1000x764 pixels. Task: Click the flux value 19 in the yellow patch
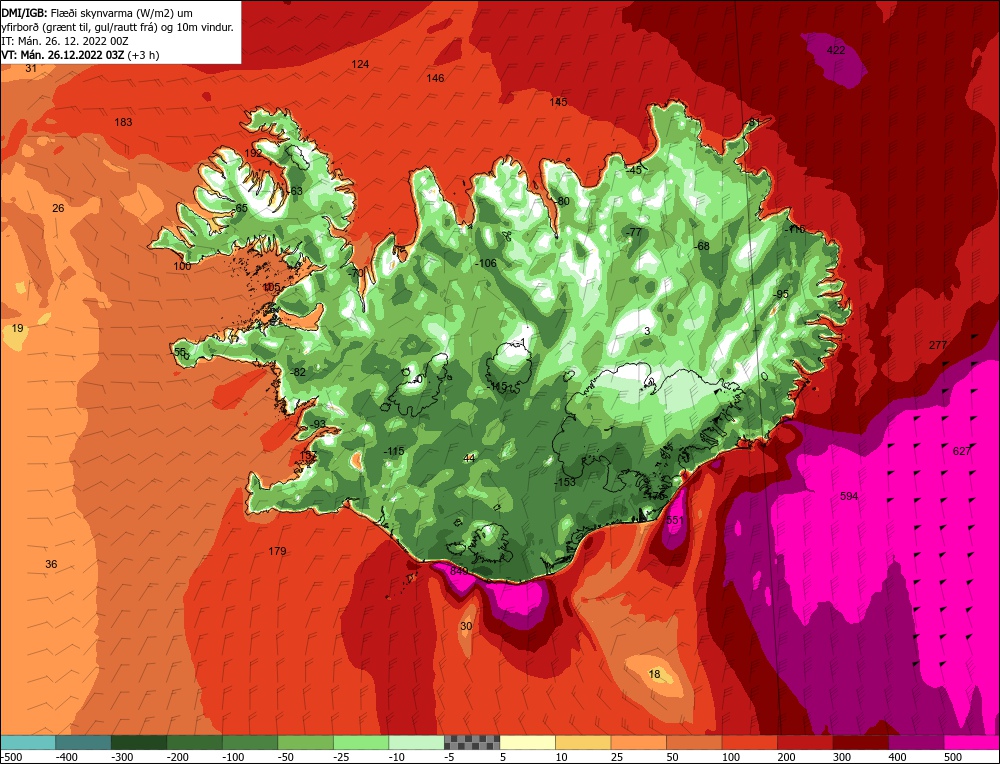pos(18,328)
